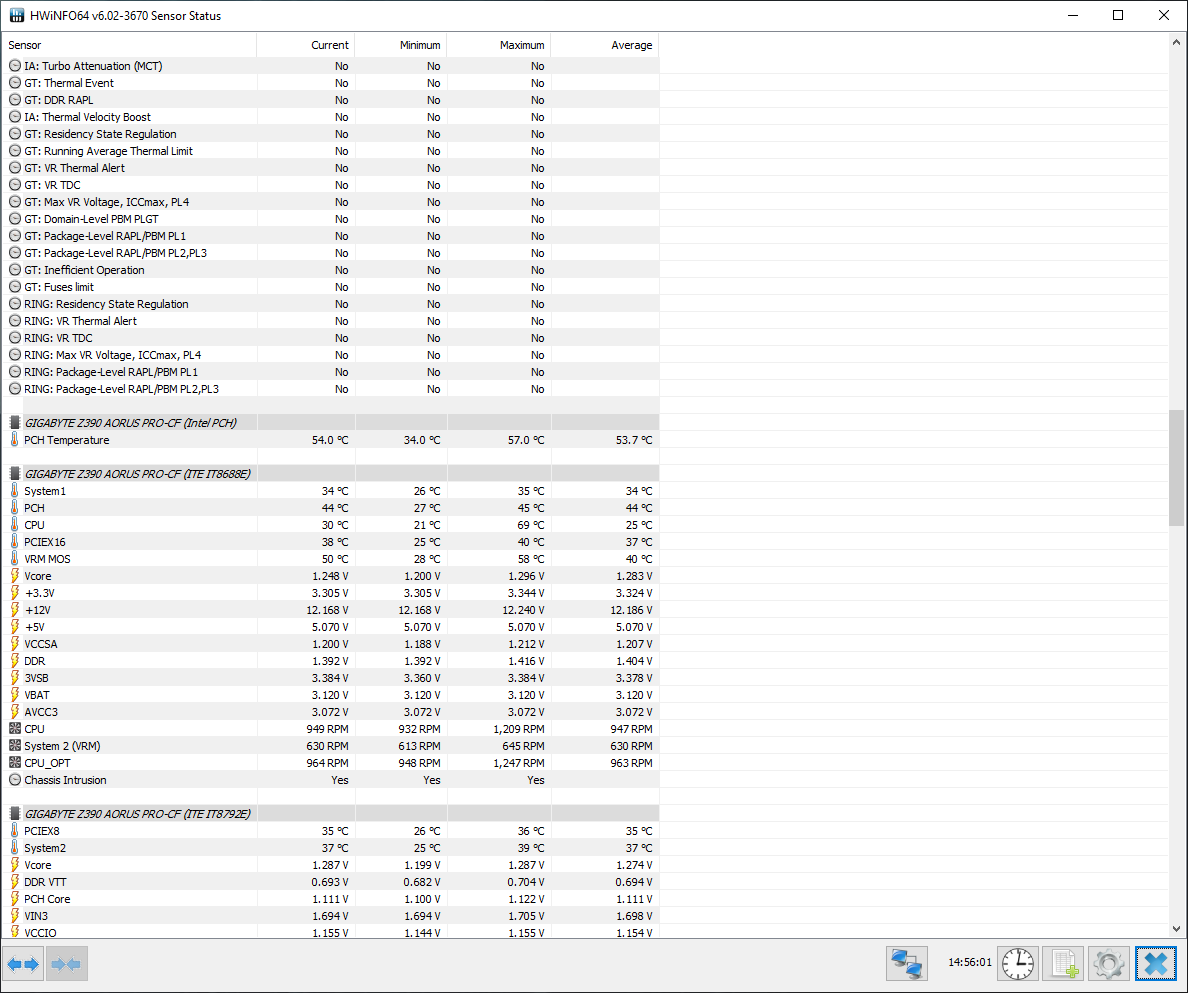1188x993 pixels.
Task: Select the GIGABYTE Z390 (ITE IT8688E) group row
Action: (x=330, y=474)
